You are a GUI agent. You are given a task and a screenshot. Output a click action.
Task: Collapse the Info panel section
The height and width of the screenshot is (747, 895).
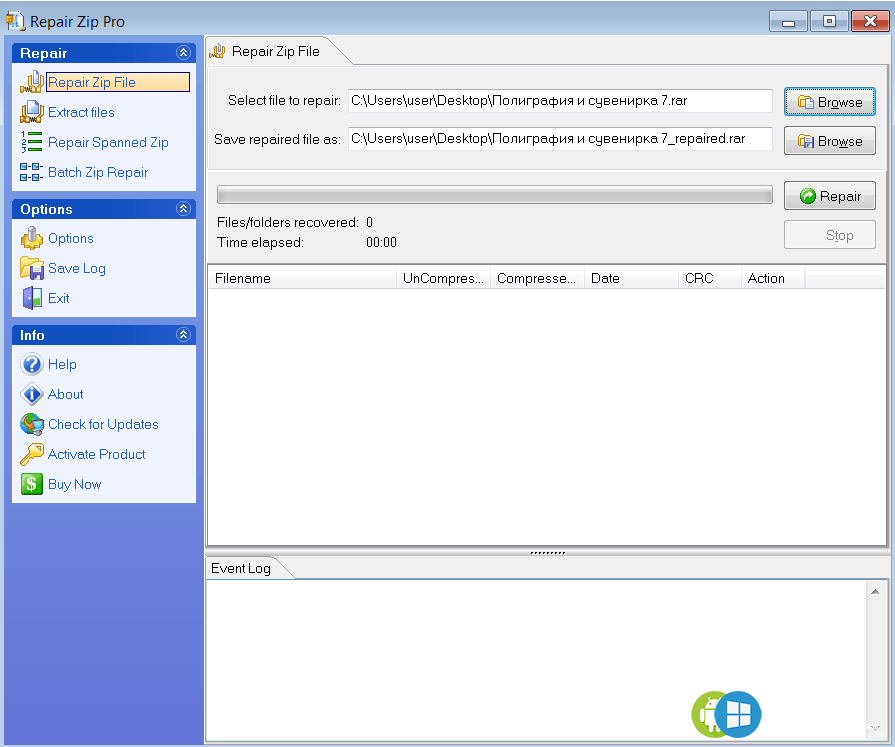(x=183, y=334)
